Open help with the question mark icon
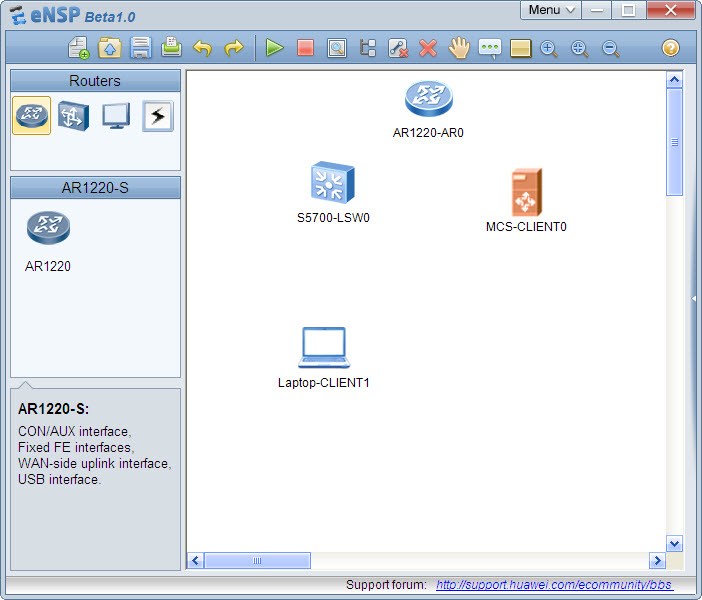The image size is (702, 600). click(x=670, y=48)
